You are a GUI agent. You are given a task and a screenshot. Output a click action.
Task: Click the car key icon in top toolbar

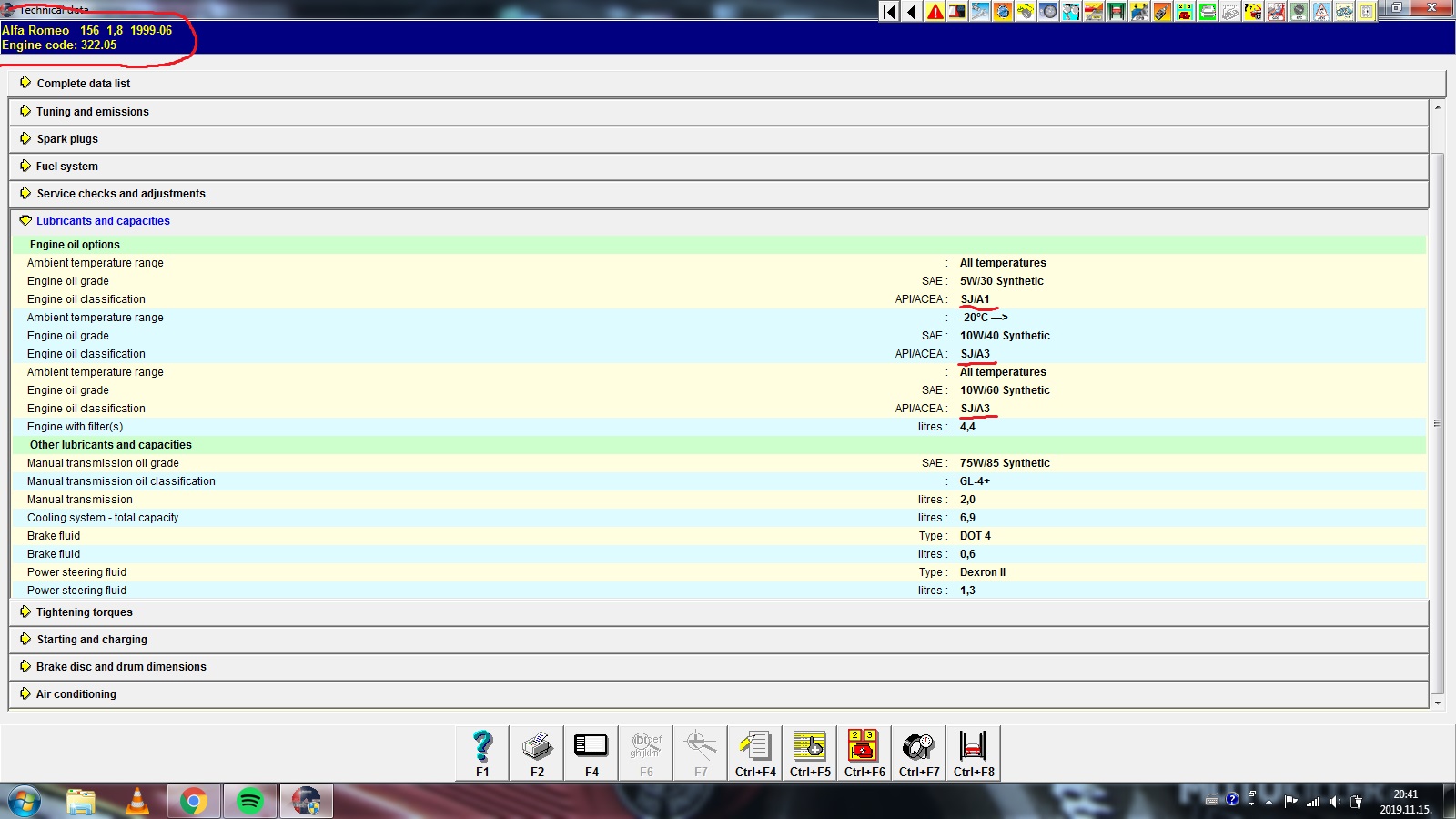point(1162,12)
